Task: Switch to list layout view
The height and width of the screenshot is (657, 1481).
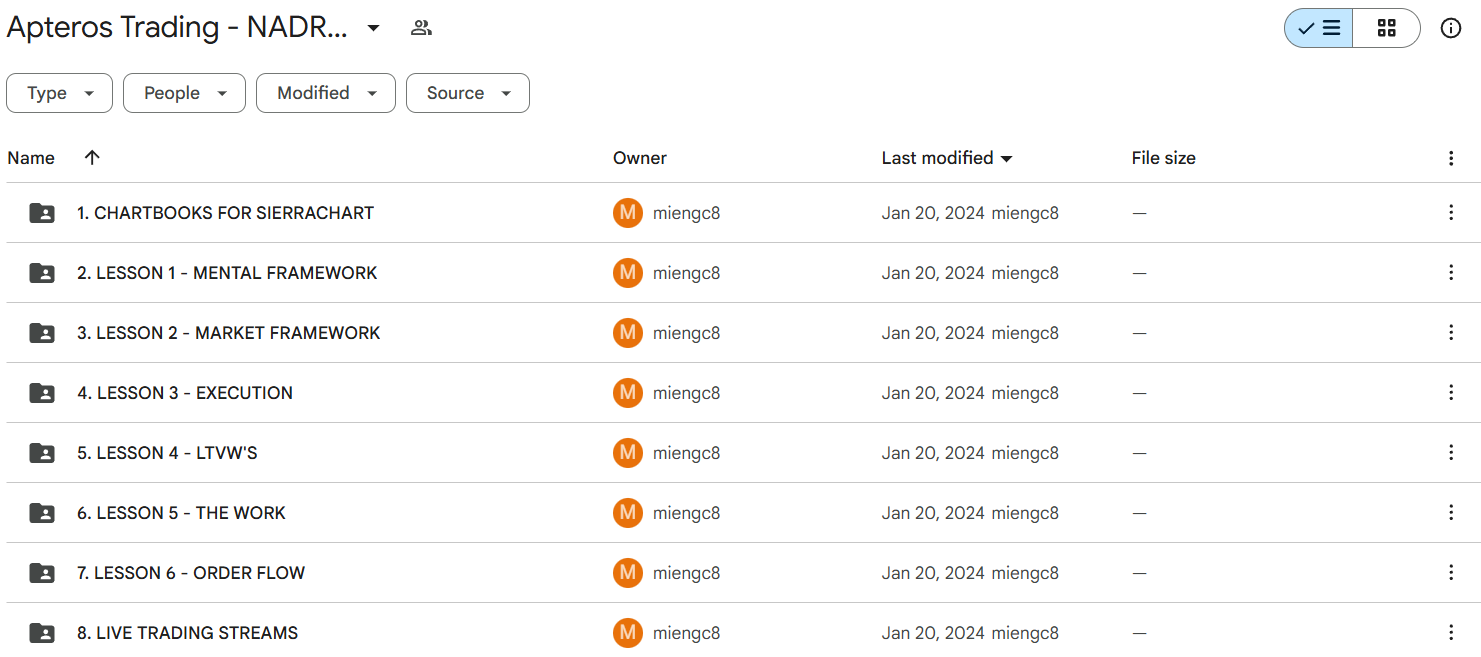Action: [x=1319, y=28]
